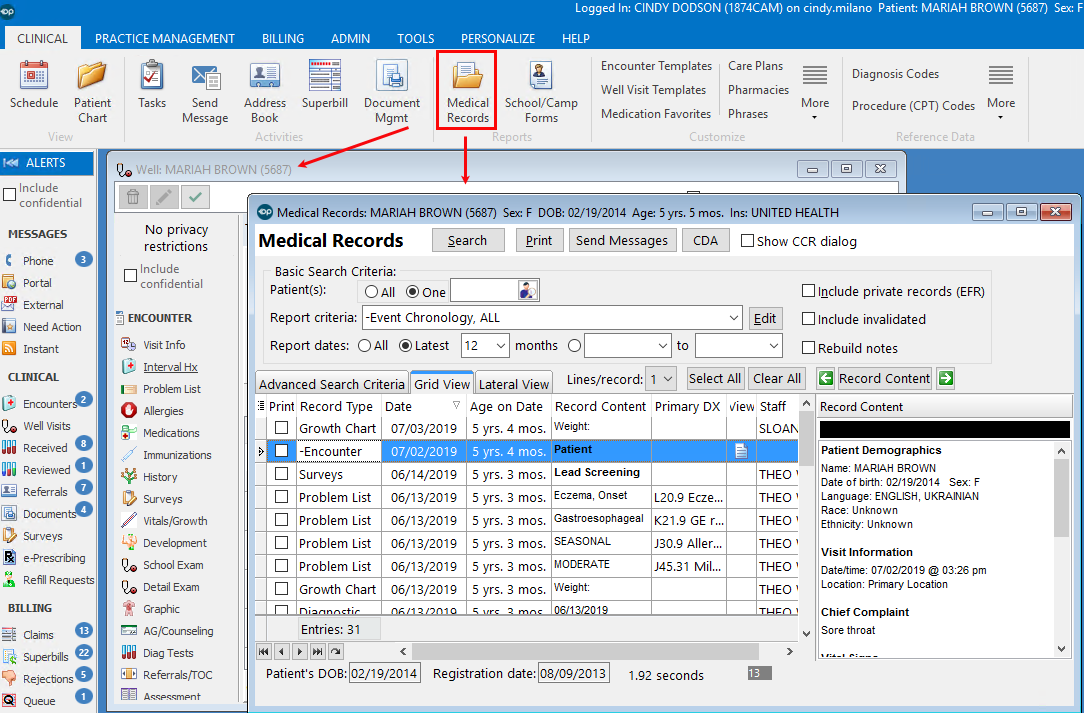
Task: Click the Patient's DOB field
Action: (x=384, y=674)
